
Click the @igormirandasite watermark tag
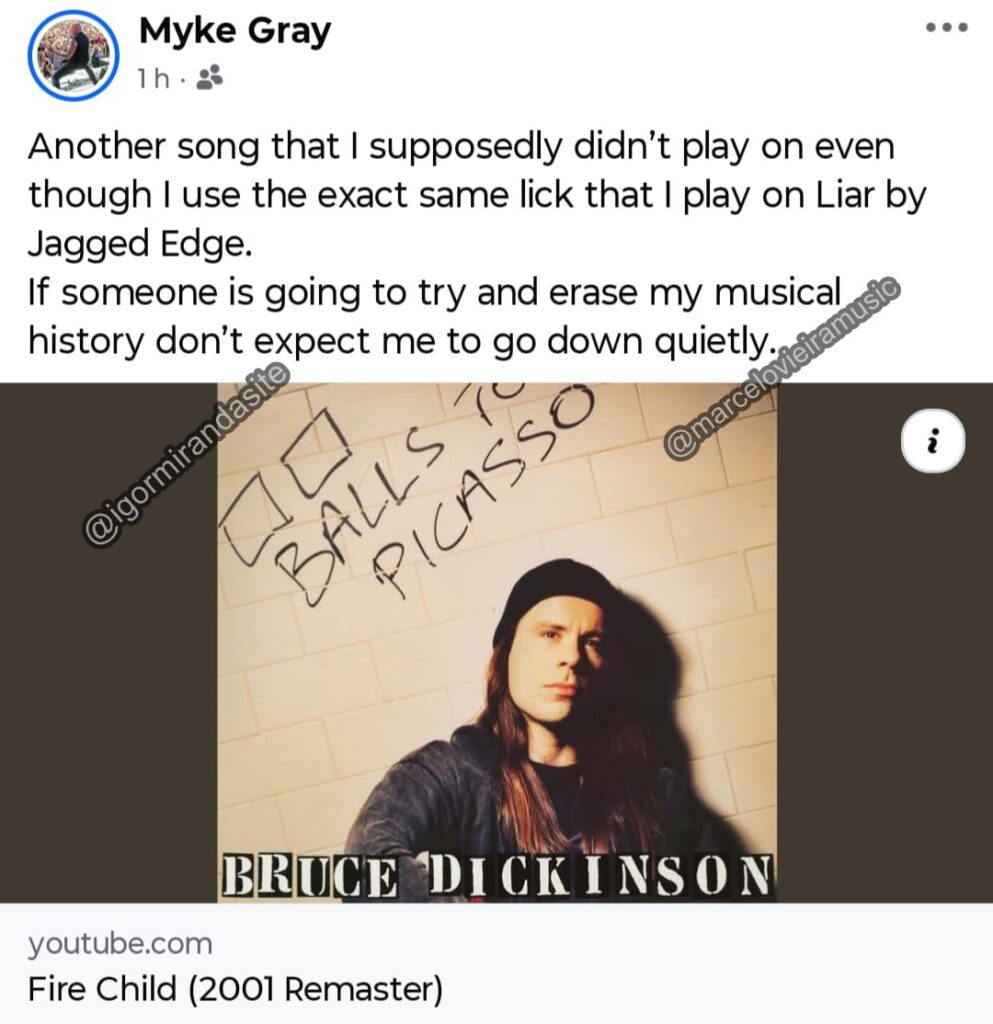tap(185, 454)
